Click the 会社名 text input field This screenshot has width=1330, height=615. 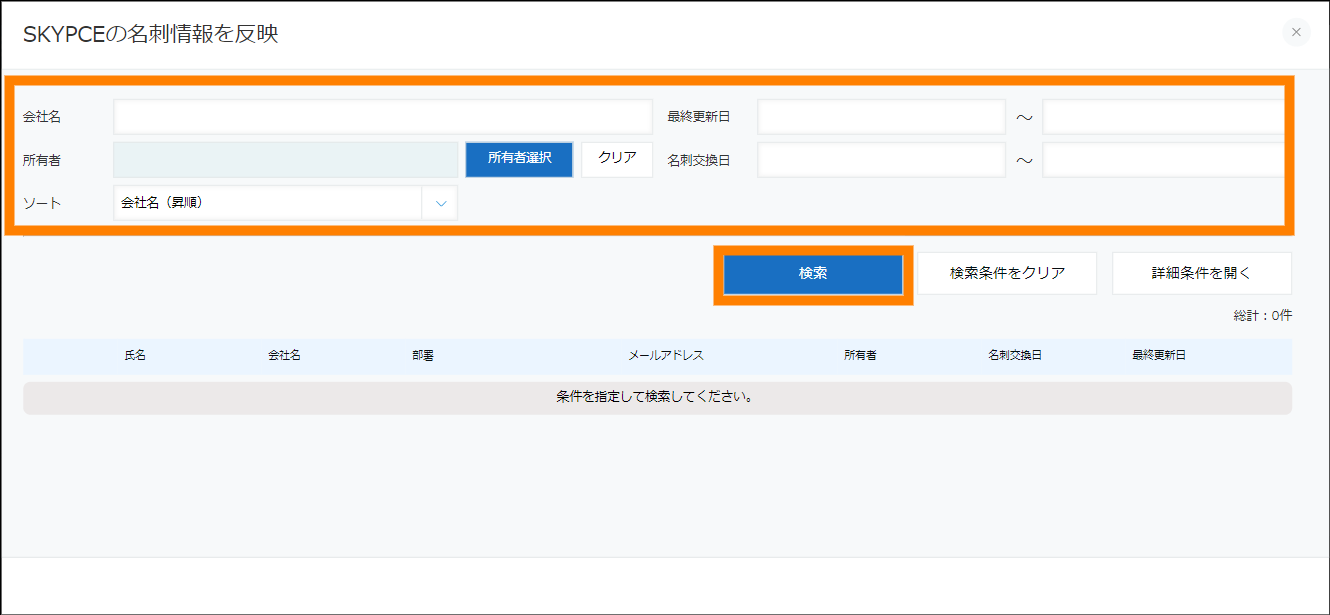click(382, 117)
